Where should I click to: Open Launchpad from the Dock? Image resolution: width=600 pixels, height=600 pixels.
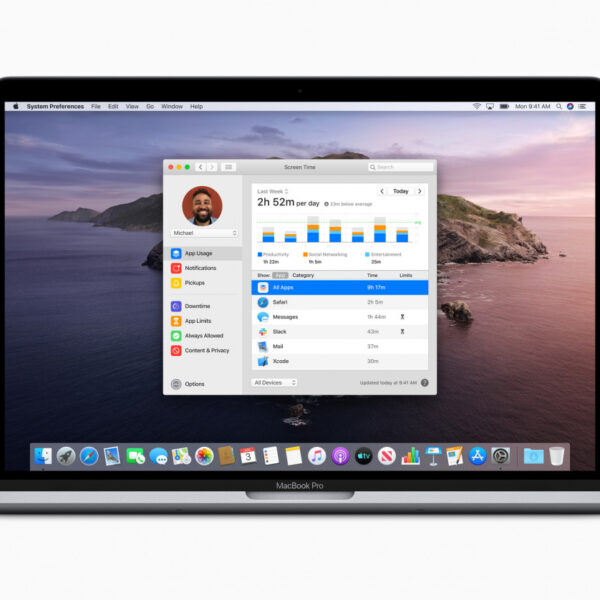pos(66,456)
